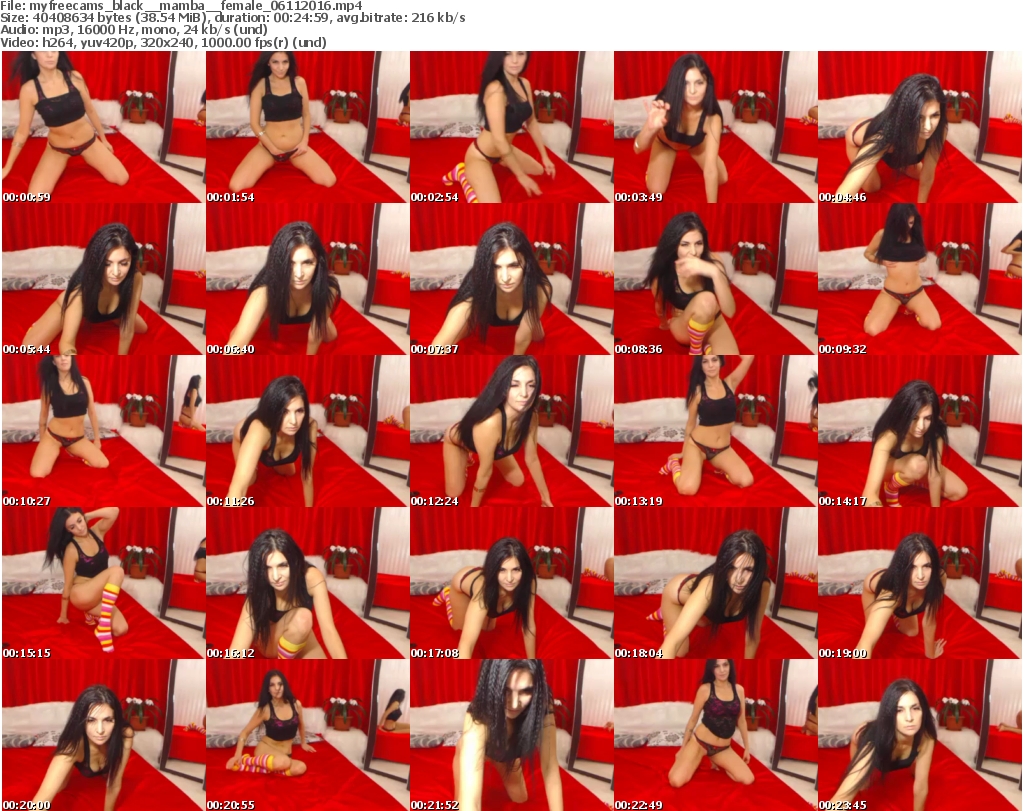Open the thumbnail stamped 00:12:24
1024x811 pixels.
click(x=511, y=432)
